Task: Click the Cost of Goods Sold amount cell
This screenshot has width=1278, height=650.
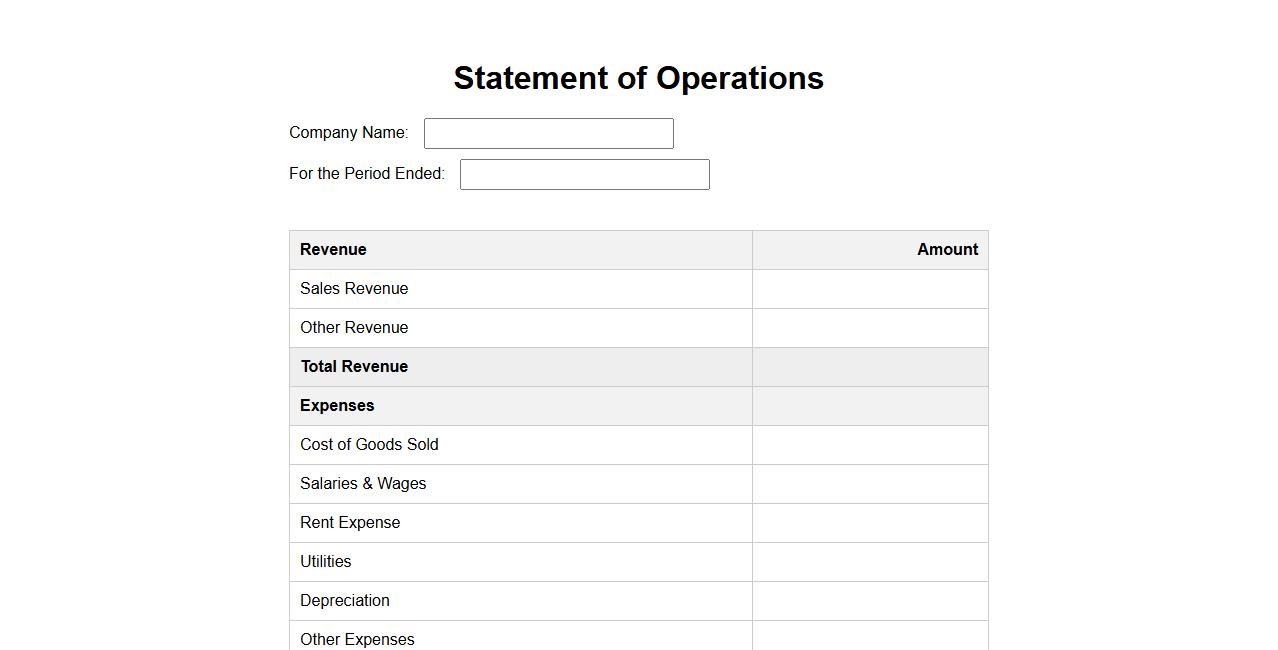Action: click(870, 445)
